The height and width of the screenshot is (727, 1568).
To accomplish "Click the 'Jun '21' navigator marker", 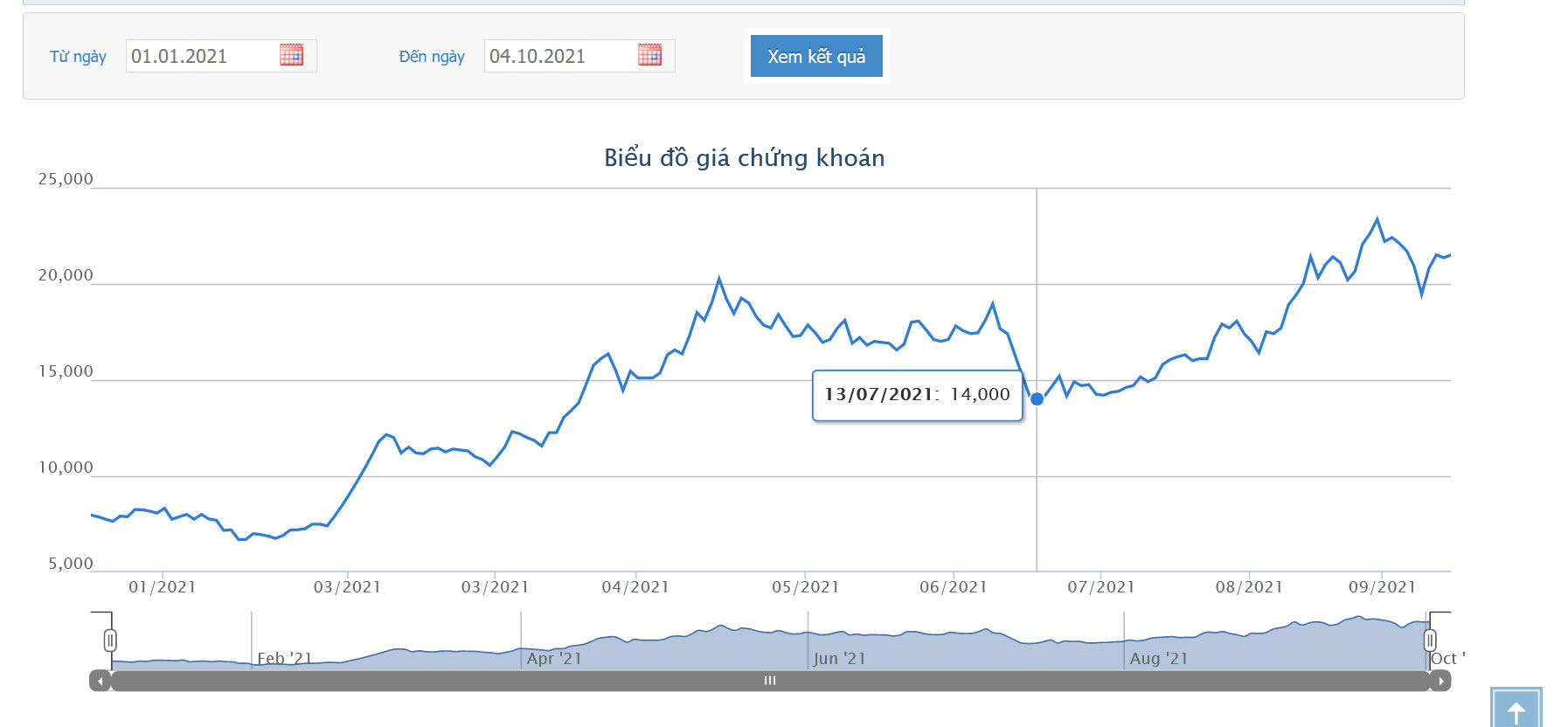I will coord(839,658).
